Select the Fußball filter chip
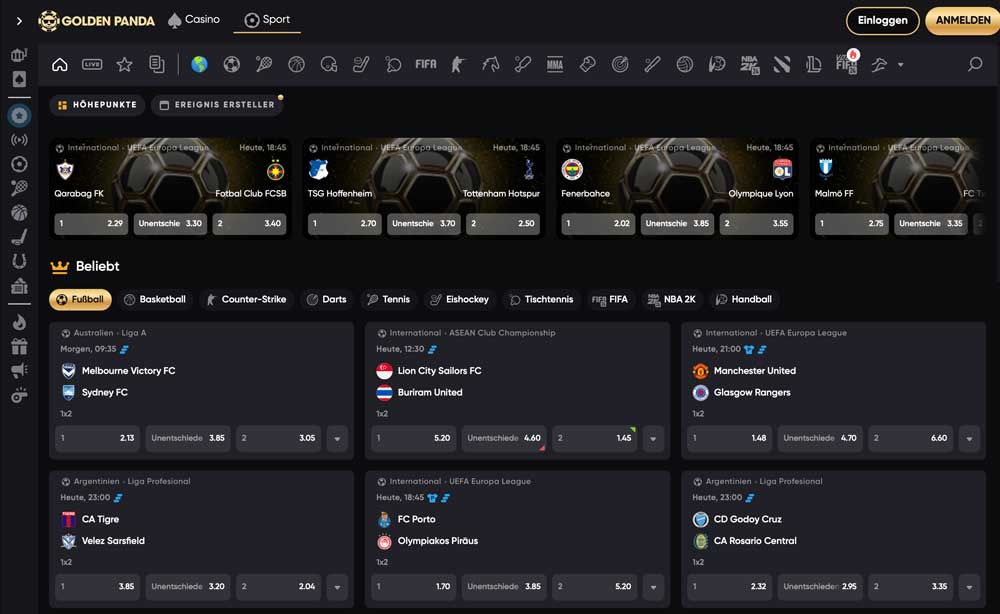This screenshot has width=1000, height=614. 80,299
